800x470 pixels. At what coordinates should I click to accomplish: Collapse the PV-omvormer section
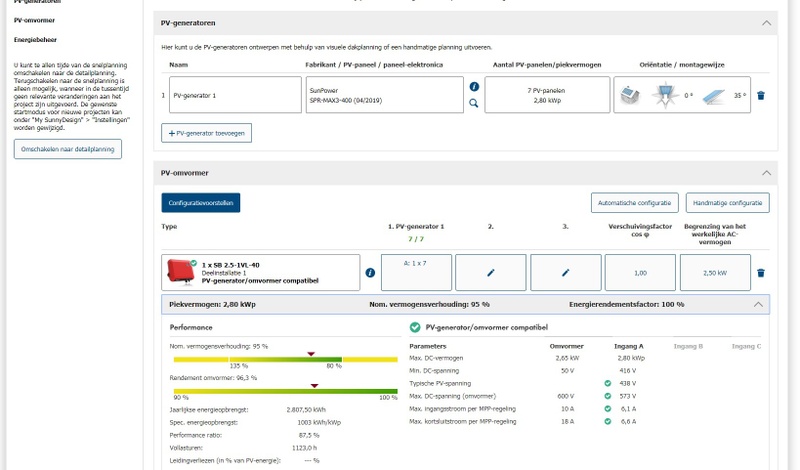pos(766,173)
